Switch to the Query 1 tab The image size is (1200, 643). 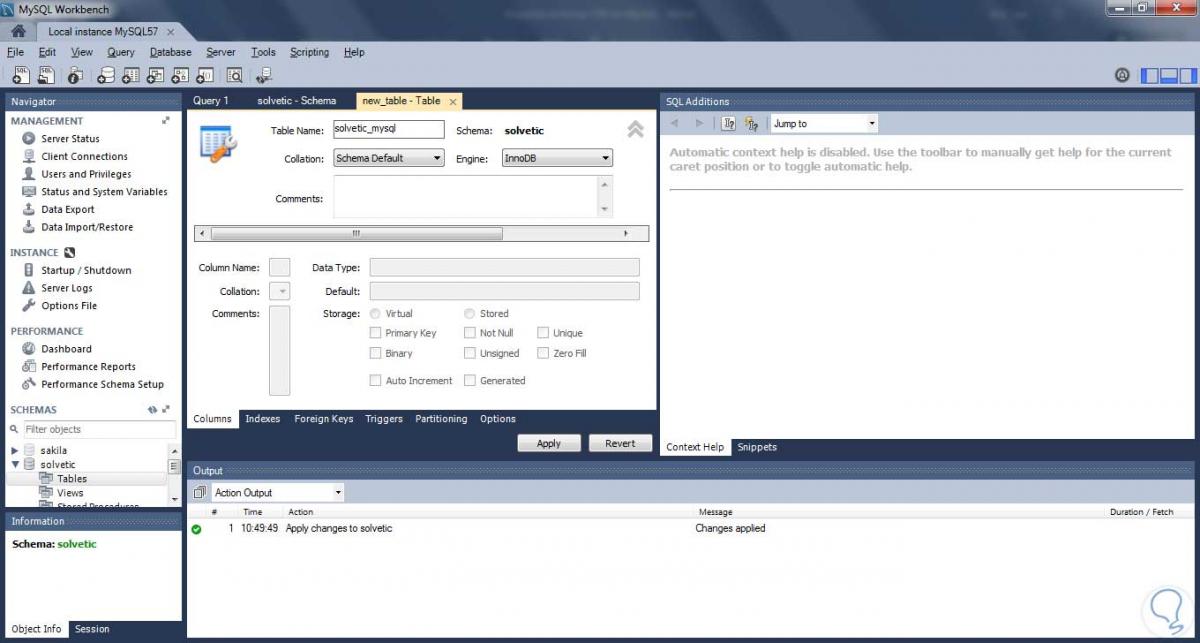click(211, 100)
